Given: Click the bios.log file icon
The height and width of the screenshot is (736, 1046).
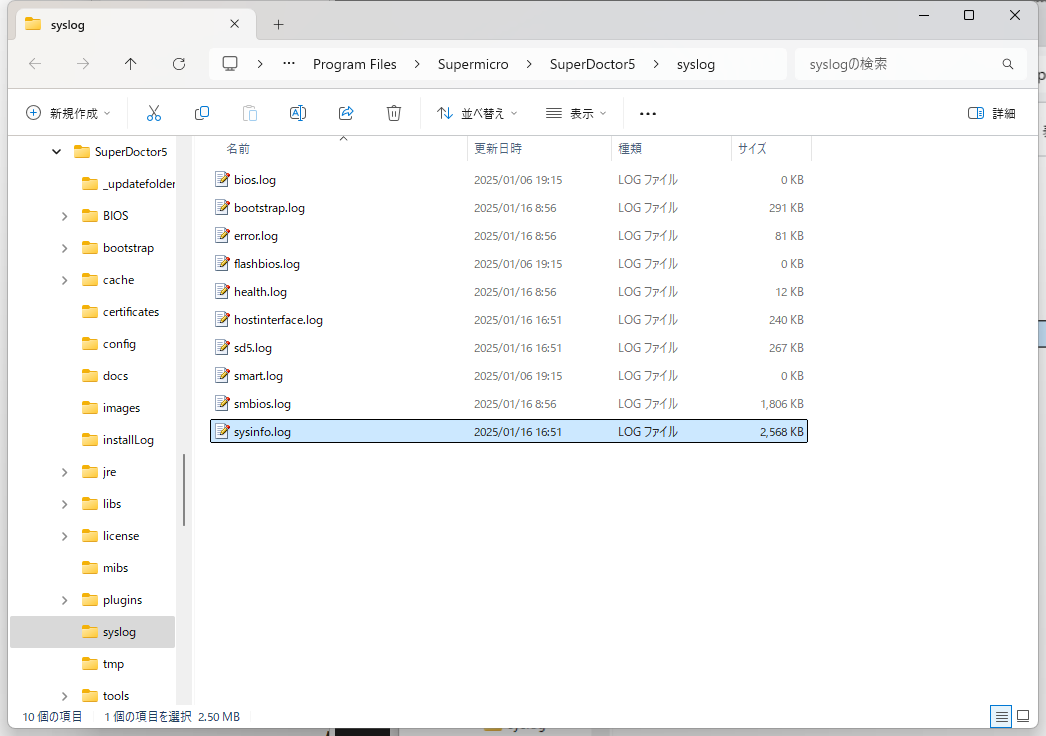Looking at the screenshot, I should click(x=222, y=179).
